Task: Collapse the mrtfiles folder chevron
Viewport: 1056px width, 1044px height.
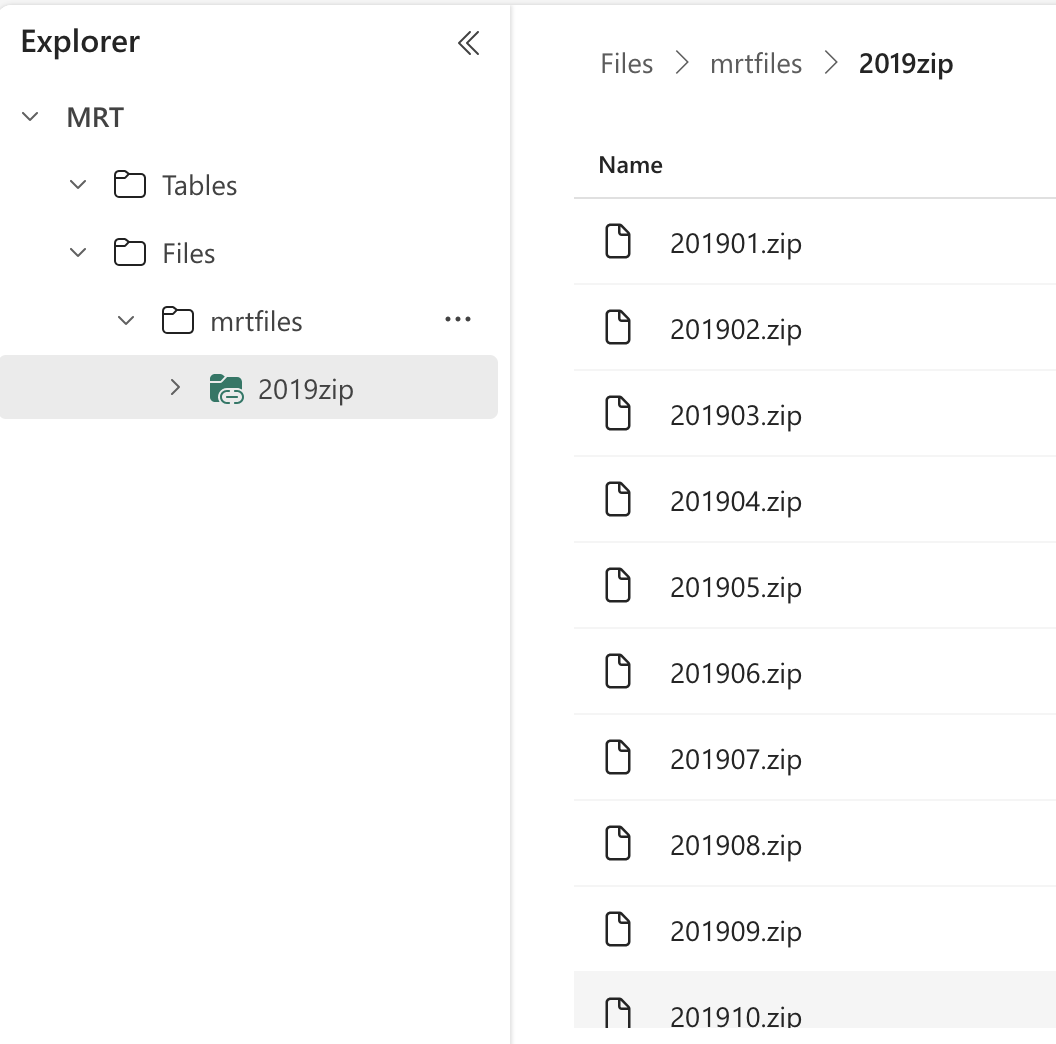Action: 126,321
